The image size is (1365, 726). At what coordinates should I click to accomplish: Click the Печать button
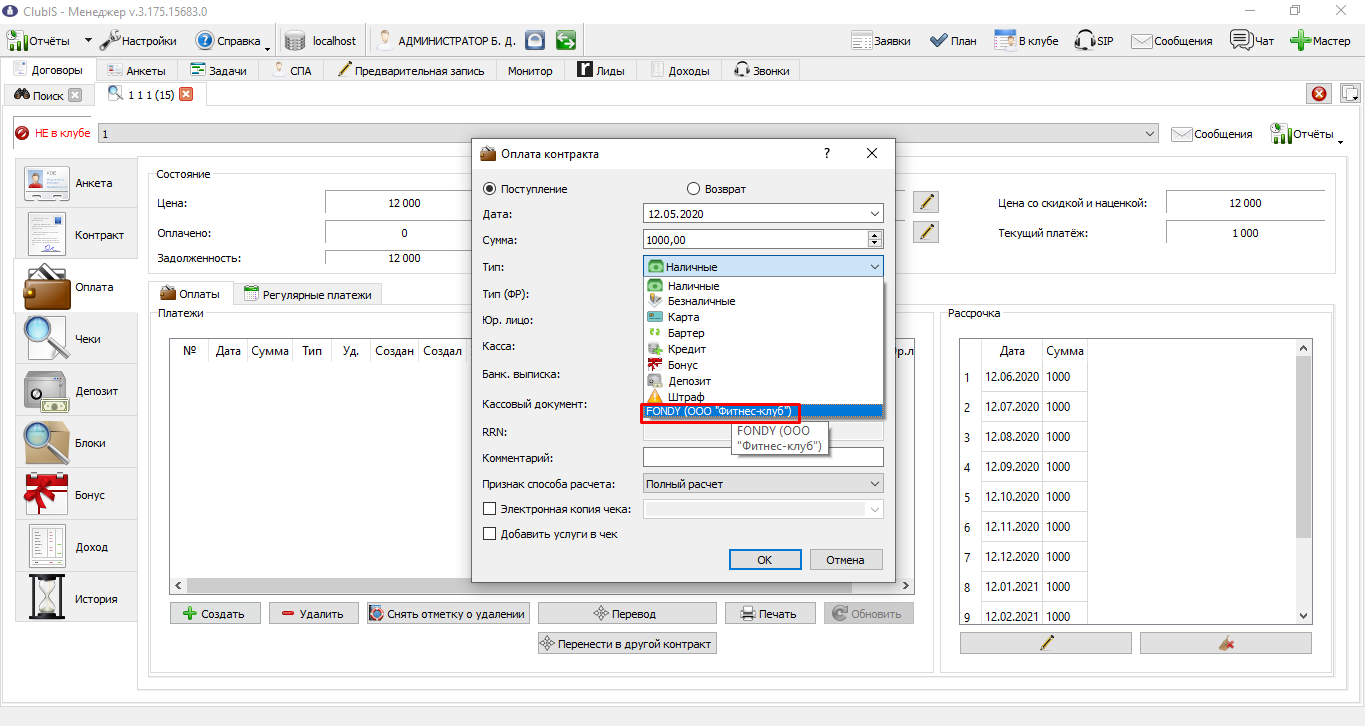click(x=770, y=614)
